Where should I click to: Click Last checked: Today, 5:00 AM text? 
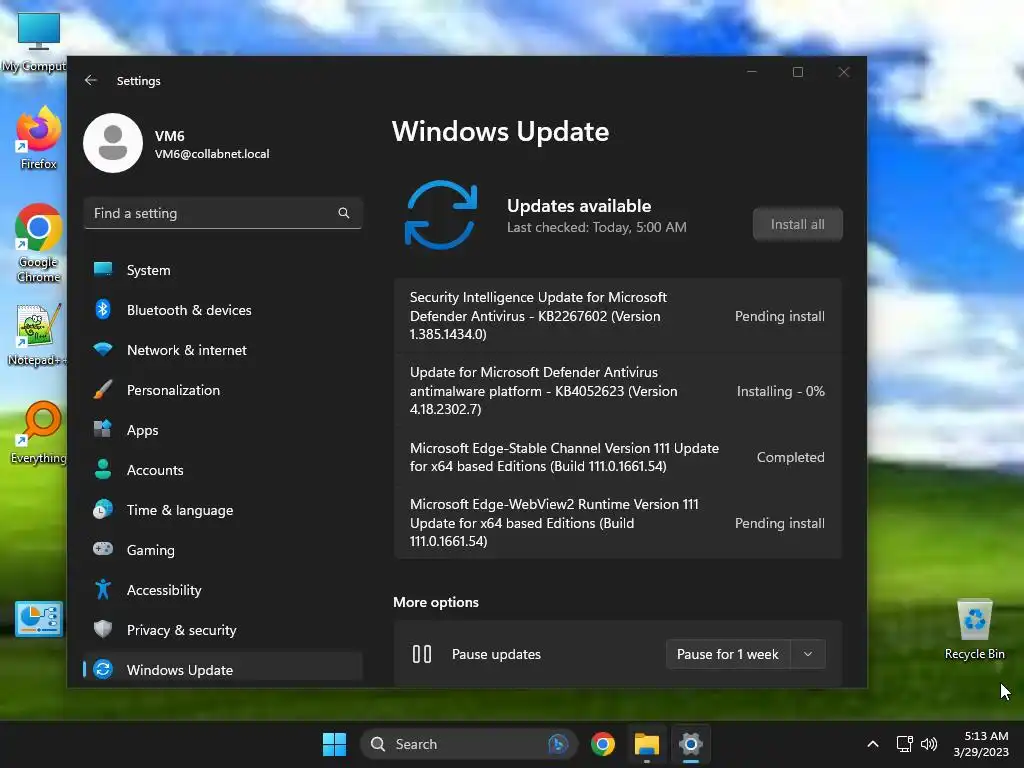(x=596, y=227)
